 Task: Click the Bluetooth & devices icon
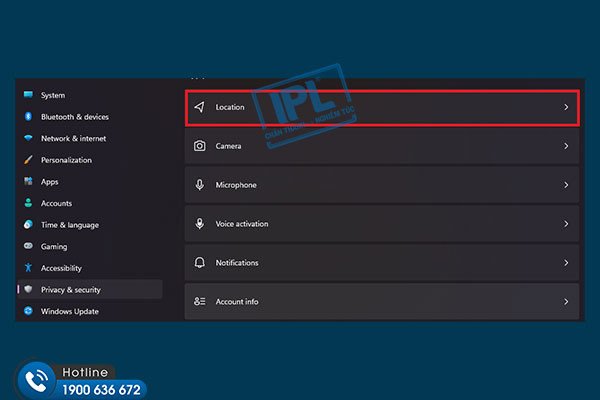click(28, 116)
